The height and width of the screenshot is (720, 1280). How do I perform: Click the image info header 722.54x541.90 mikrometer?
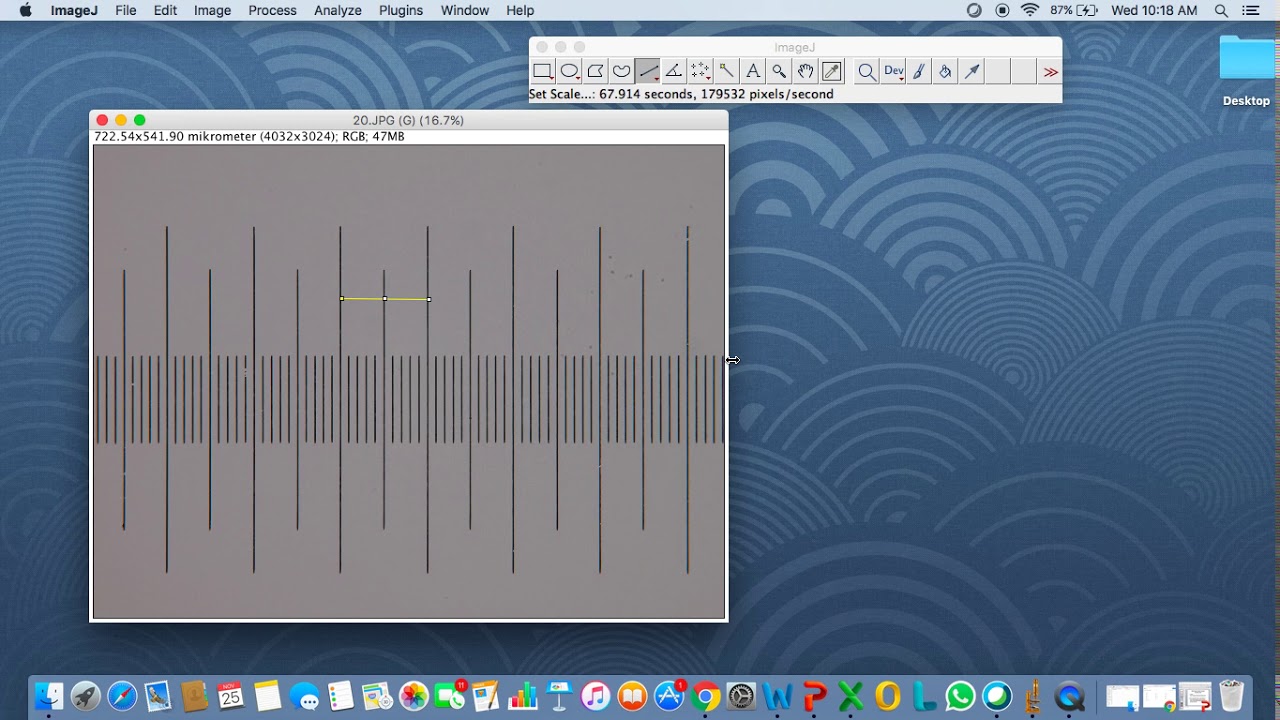(x=249, y=136)
